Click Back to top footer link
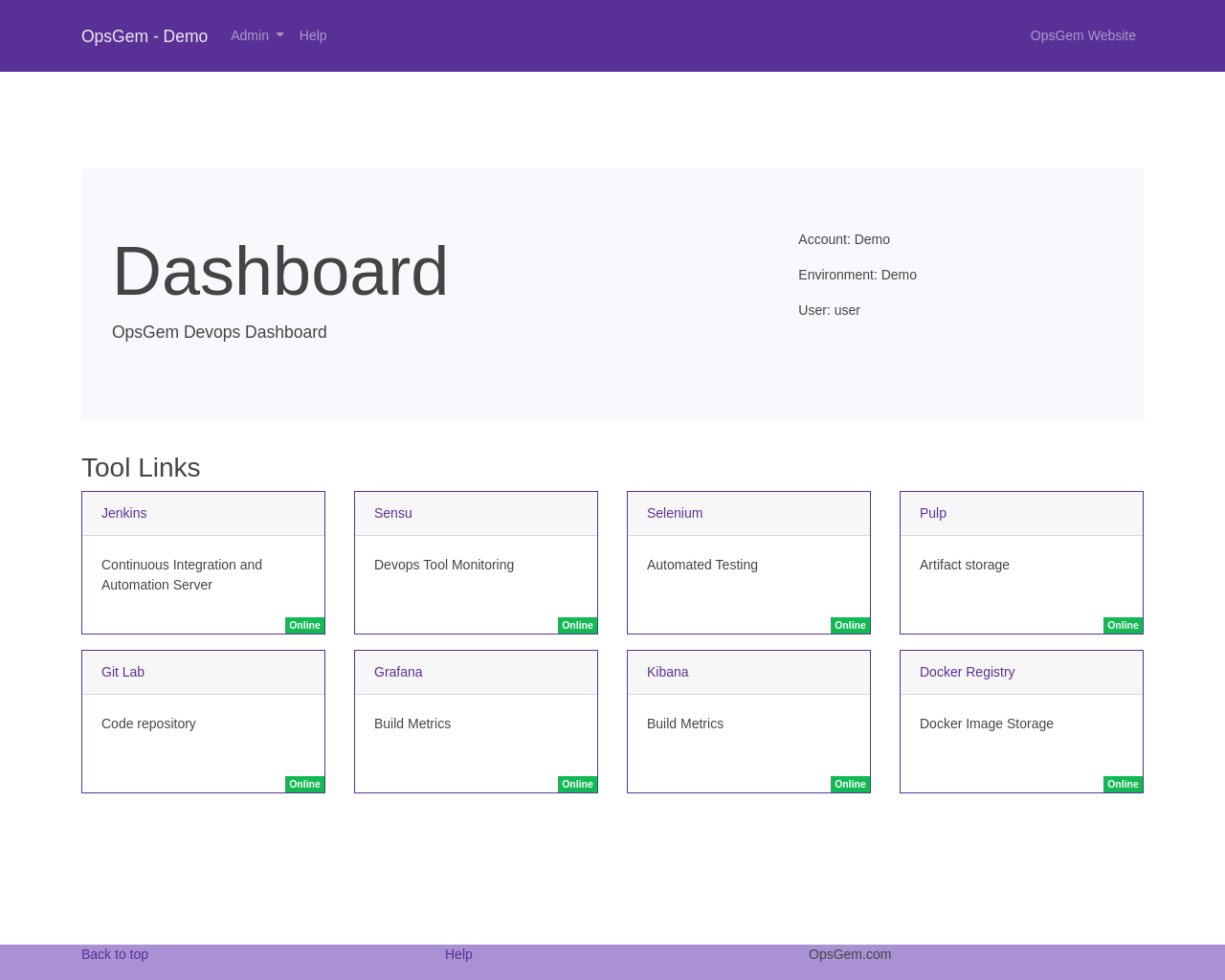Image resolution: width=1225 pixels, height=980 pixels. [115, 954]
